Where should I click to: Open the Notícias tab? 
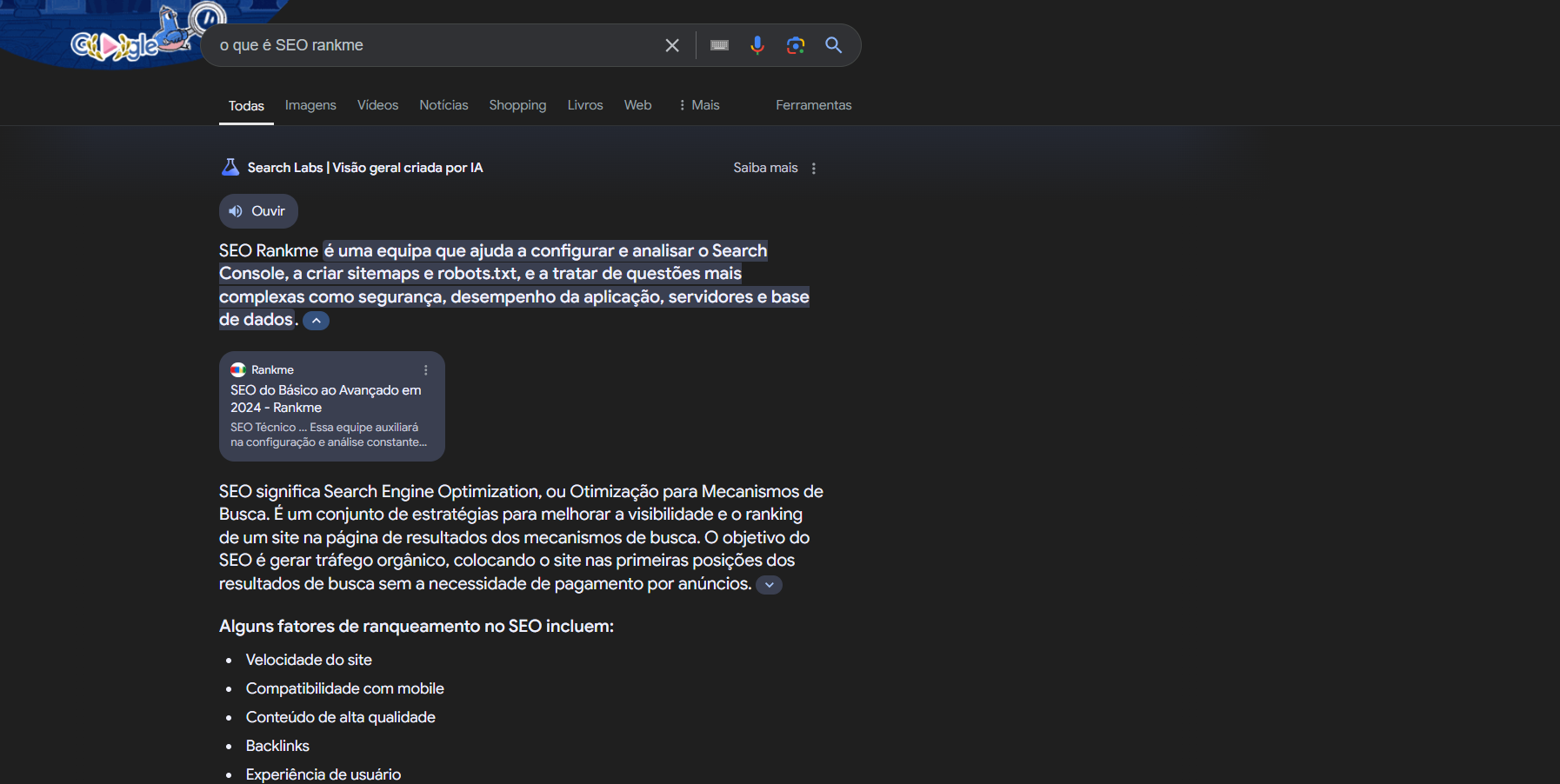443,105
